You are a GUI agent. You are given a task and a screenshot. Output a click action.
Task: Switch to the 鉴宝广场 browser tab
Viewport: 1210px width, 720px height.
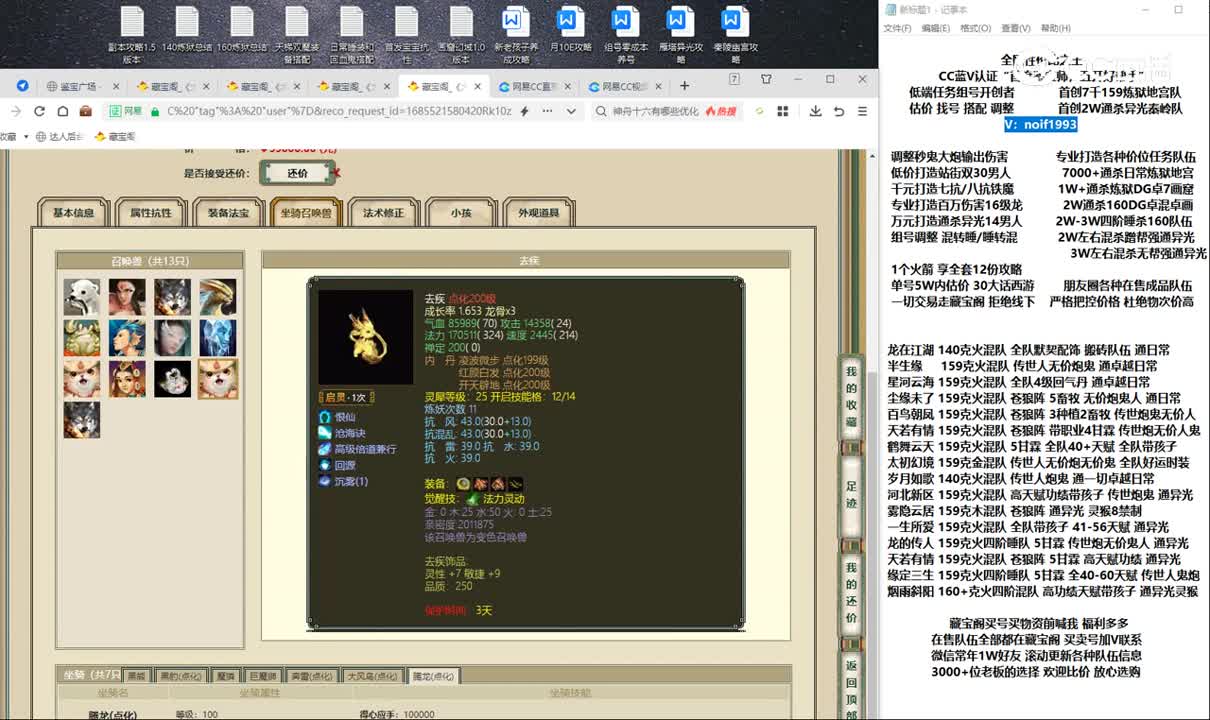point(81,86)
